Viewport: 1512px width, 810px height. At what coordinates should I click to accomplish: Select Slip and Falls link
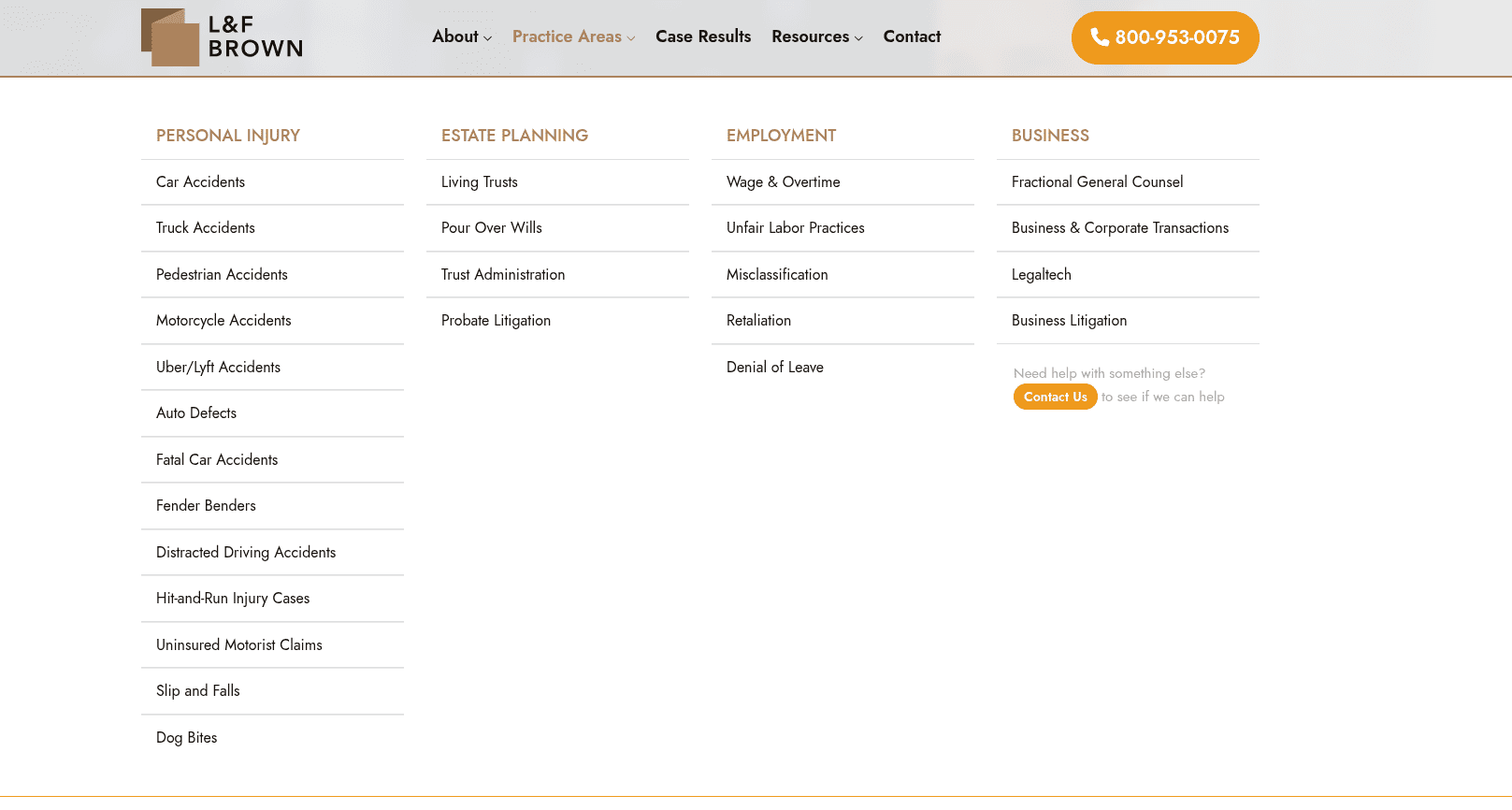point(272,691)
